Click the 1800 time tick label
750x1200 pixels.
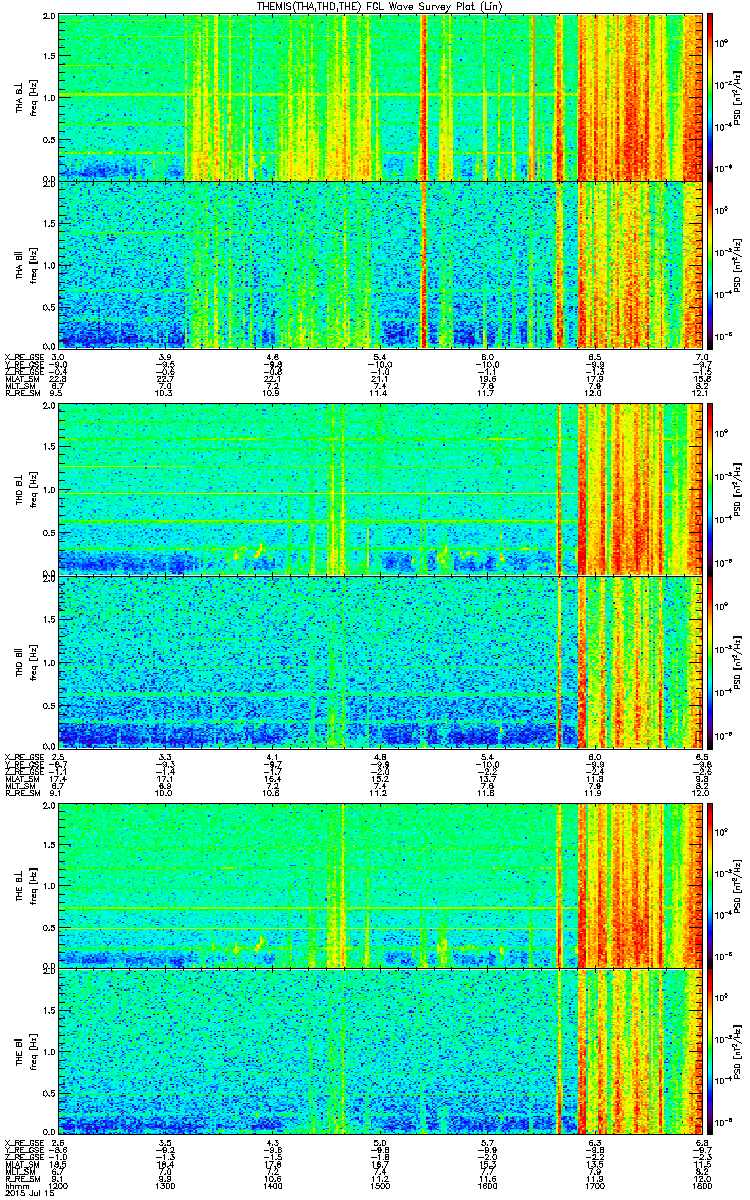click(703, 1185)
